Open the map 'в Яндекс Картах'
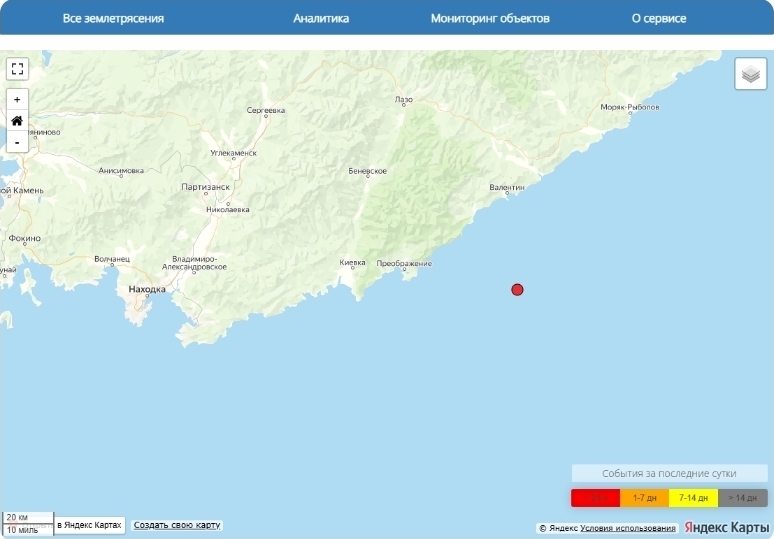The width and height of the screenshot is (774, 539). (90, 525)
